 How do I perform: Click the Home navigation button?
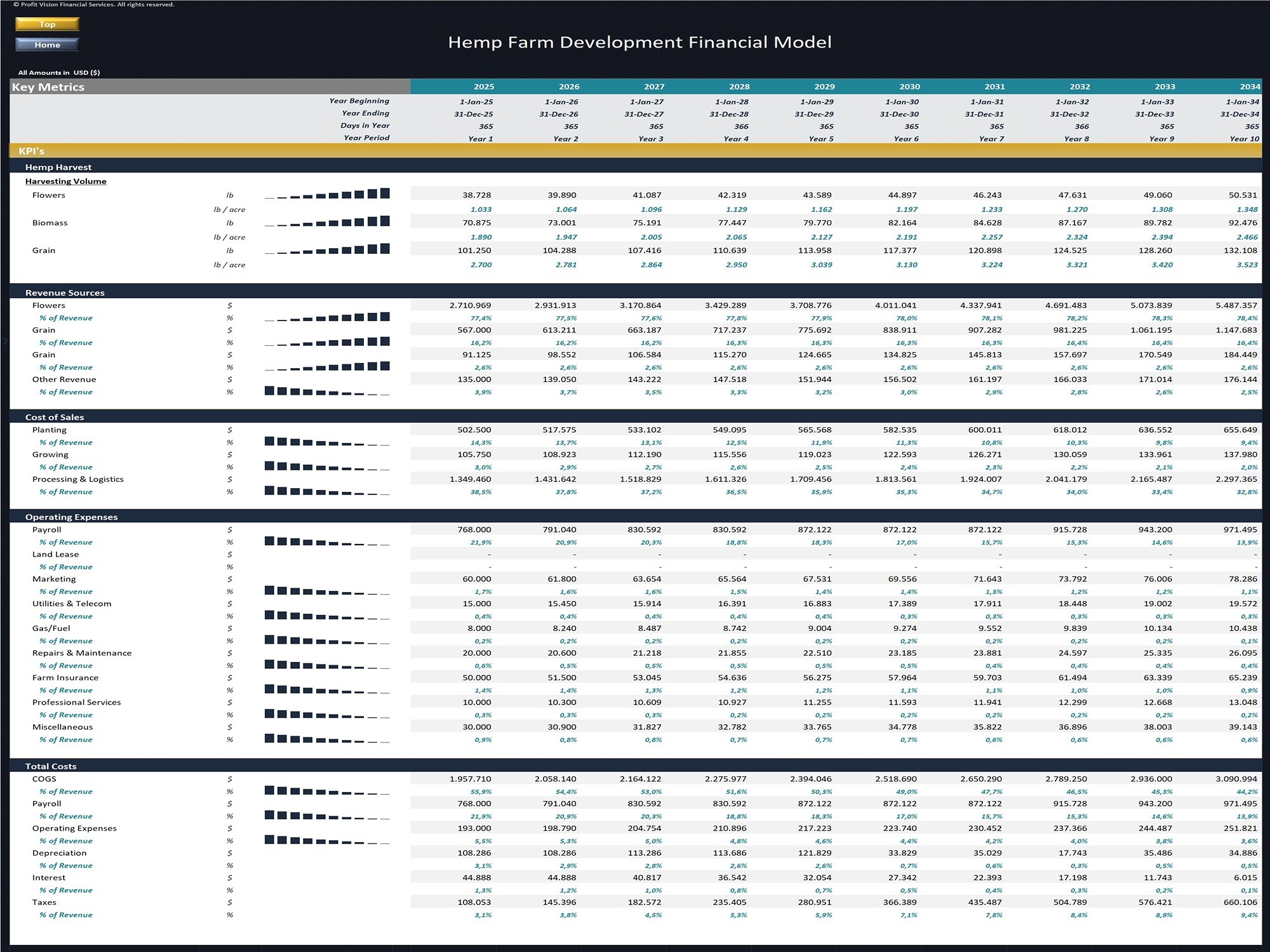[47, 44]
